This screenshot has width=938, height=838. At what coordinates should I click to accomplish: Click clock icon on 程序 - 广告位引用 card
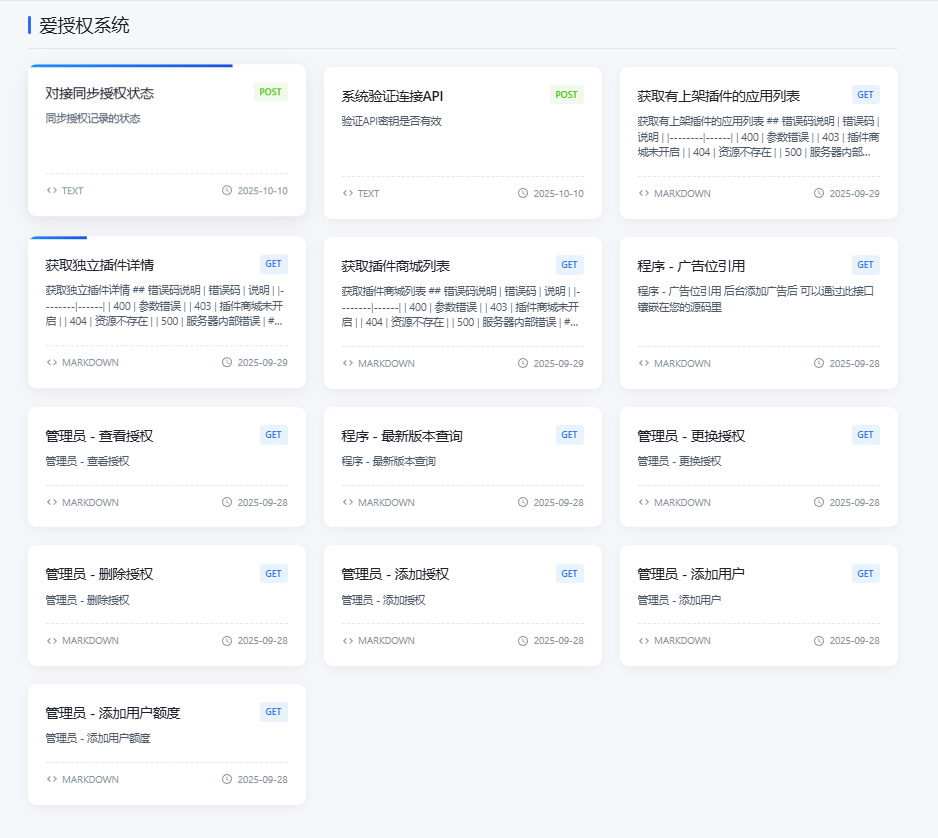[x=819, y=363]
